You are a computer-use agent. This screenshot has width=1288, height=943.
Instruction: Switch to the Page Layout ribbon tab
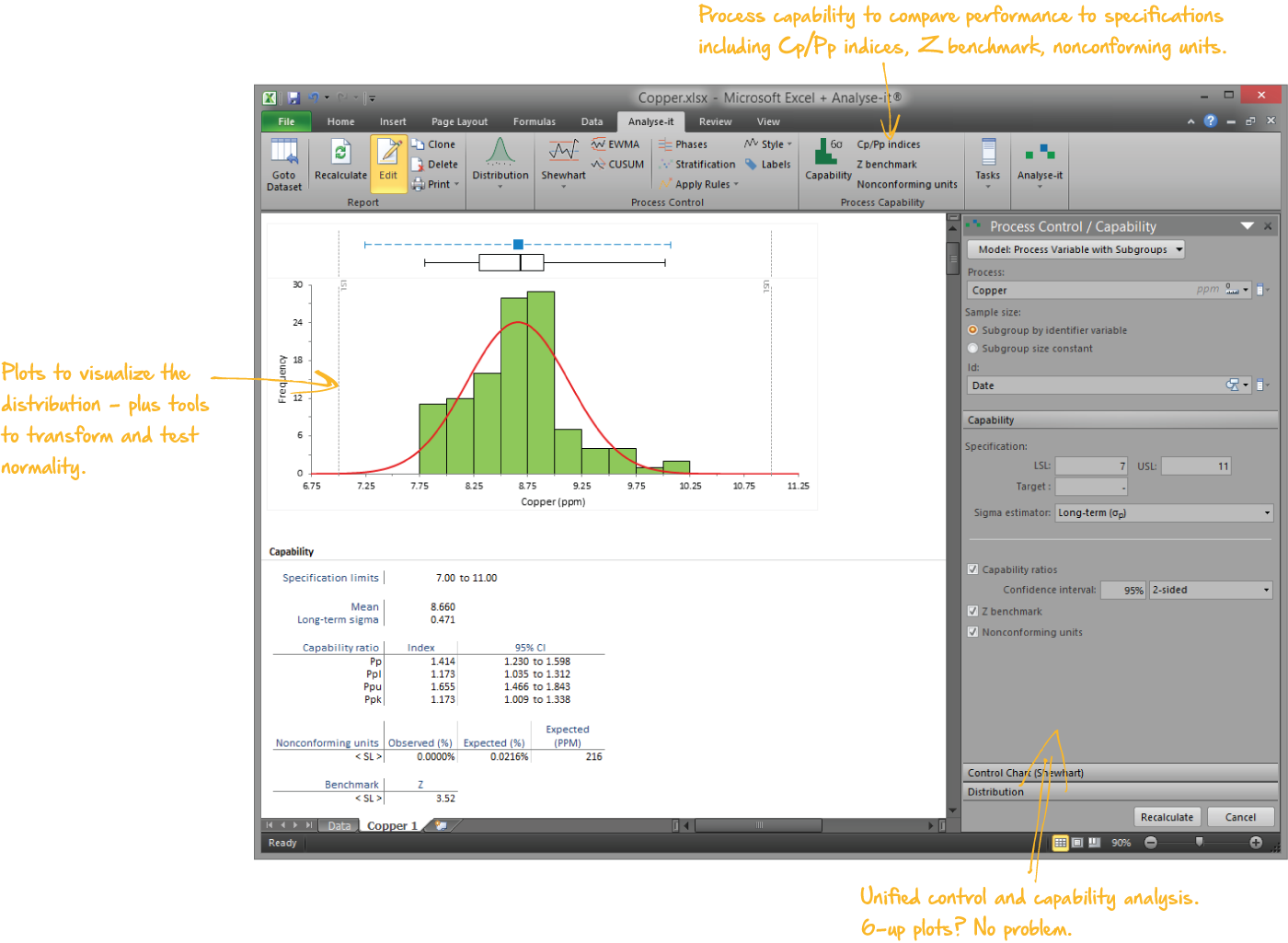pyautogui.click(x=459, y=121)
